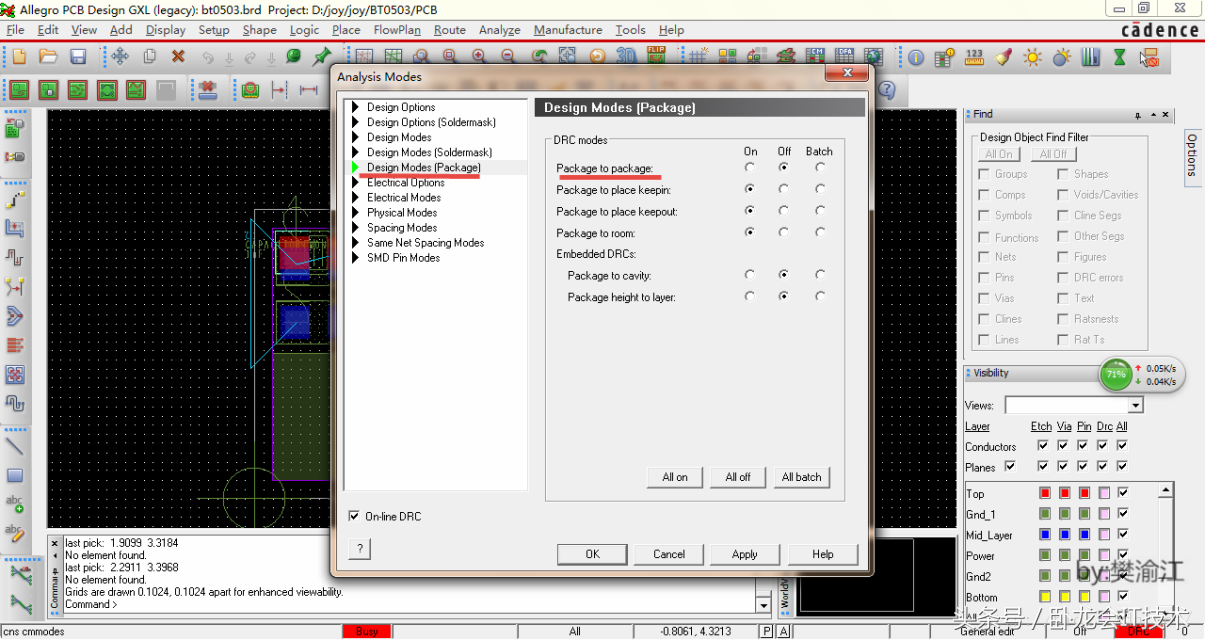The width and height of the screenshot is (1205, 640).
Task: Click the Mid_Layer blue Etch swatch
Action: coord(1045,535)
